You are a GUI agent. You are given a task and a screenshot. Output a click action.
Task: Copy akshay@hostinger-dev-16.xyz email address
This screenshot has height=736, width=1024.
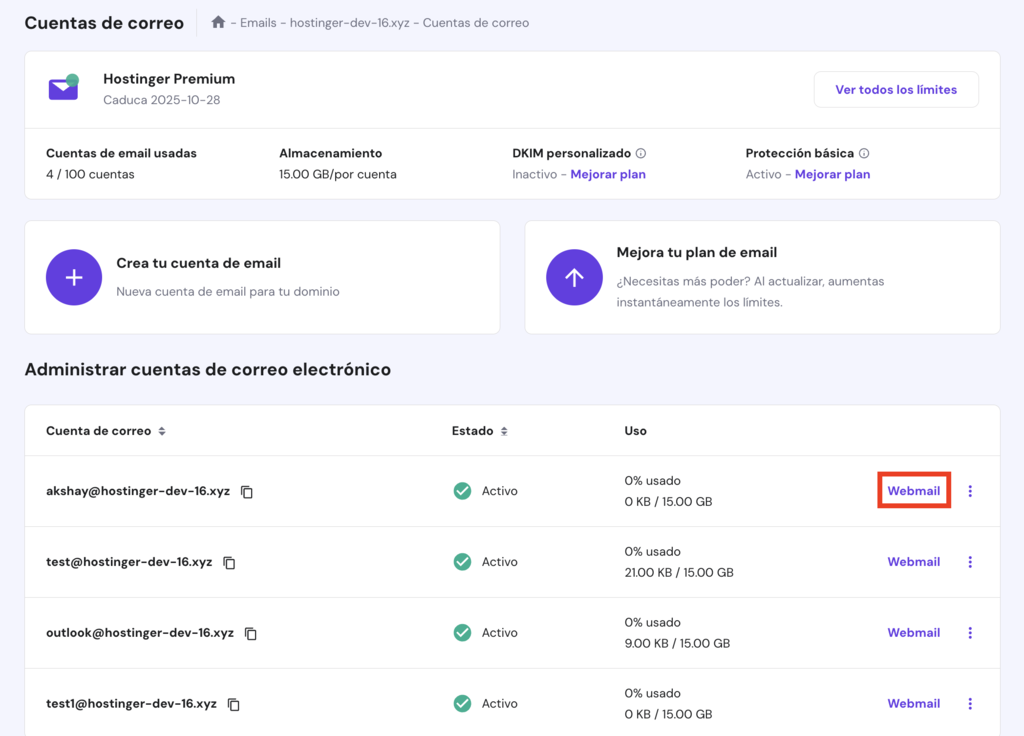click(246, 491)
